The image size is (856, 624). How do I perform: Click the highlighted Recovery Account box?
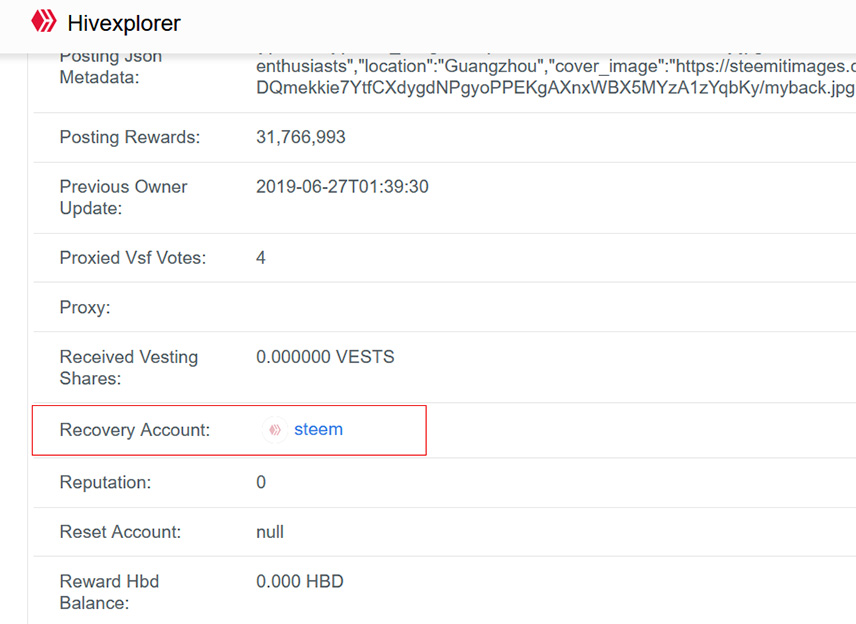point(229,430)
